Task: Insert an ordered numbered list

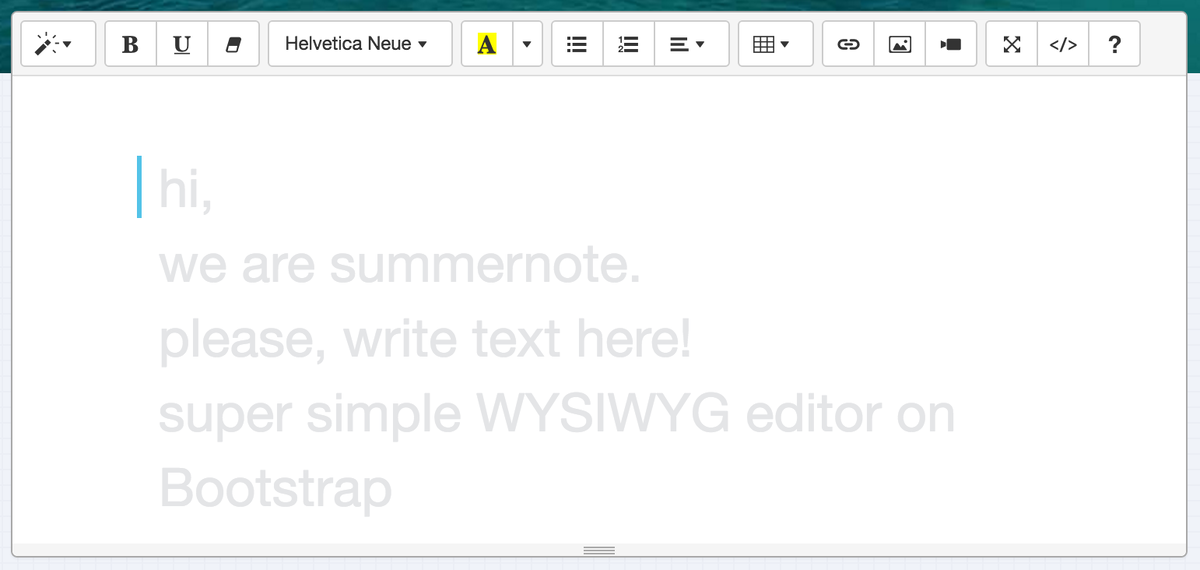Action: [629, 44]
